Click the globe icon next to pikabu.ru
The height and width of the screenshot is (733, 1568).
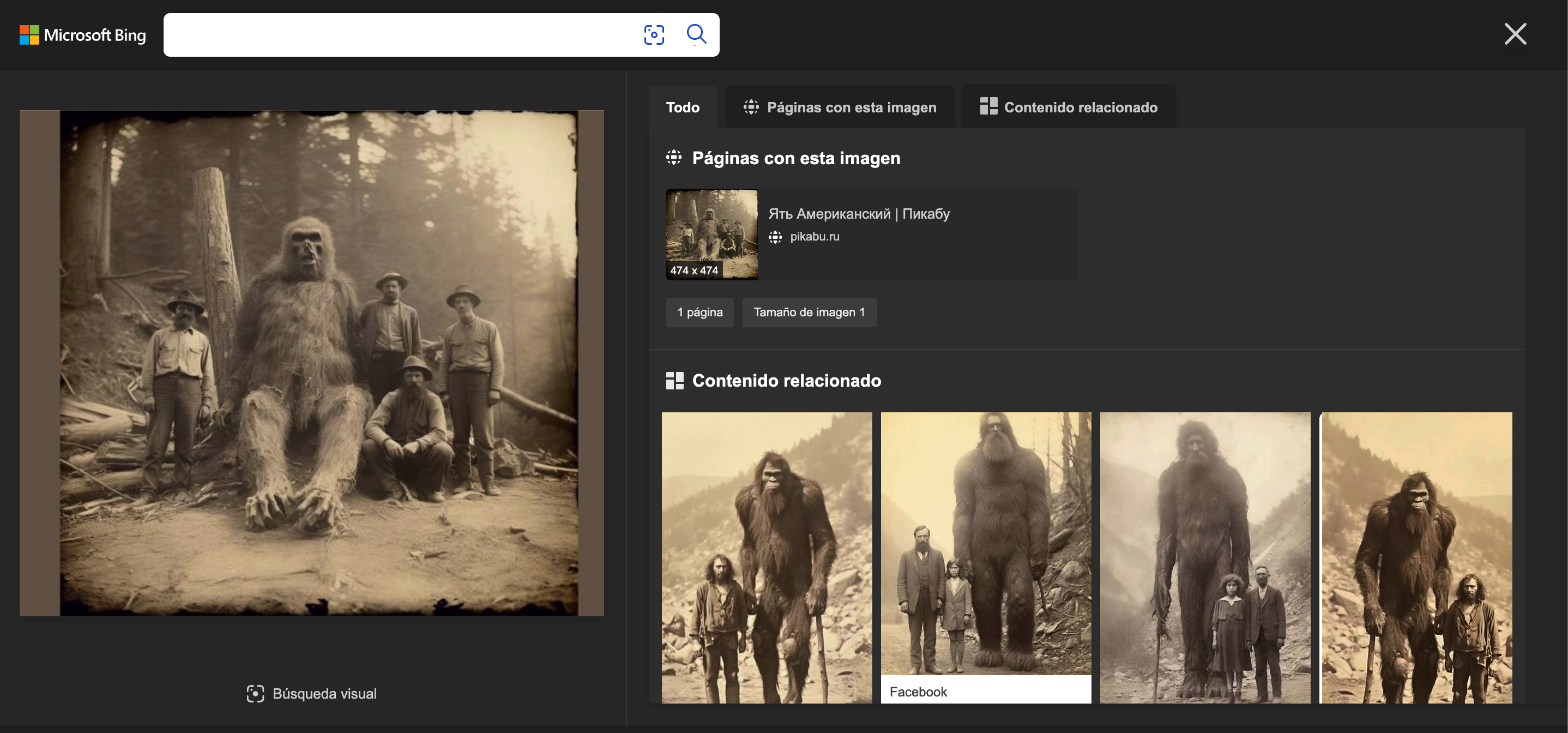(x=775, y=237)
